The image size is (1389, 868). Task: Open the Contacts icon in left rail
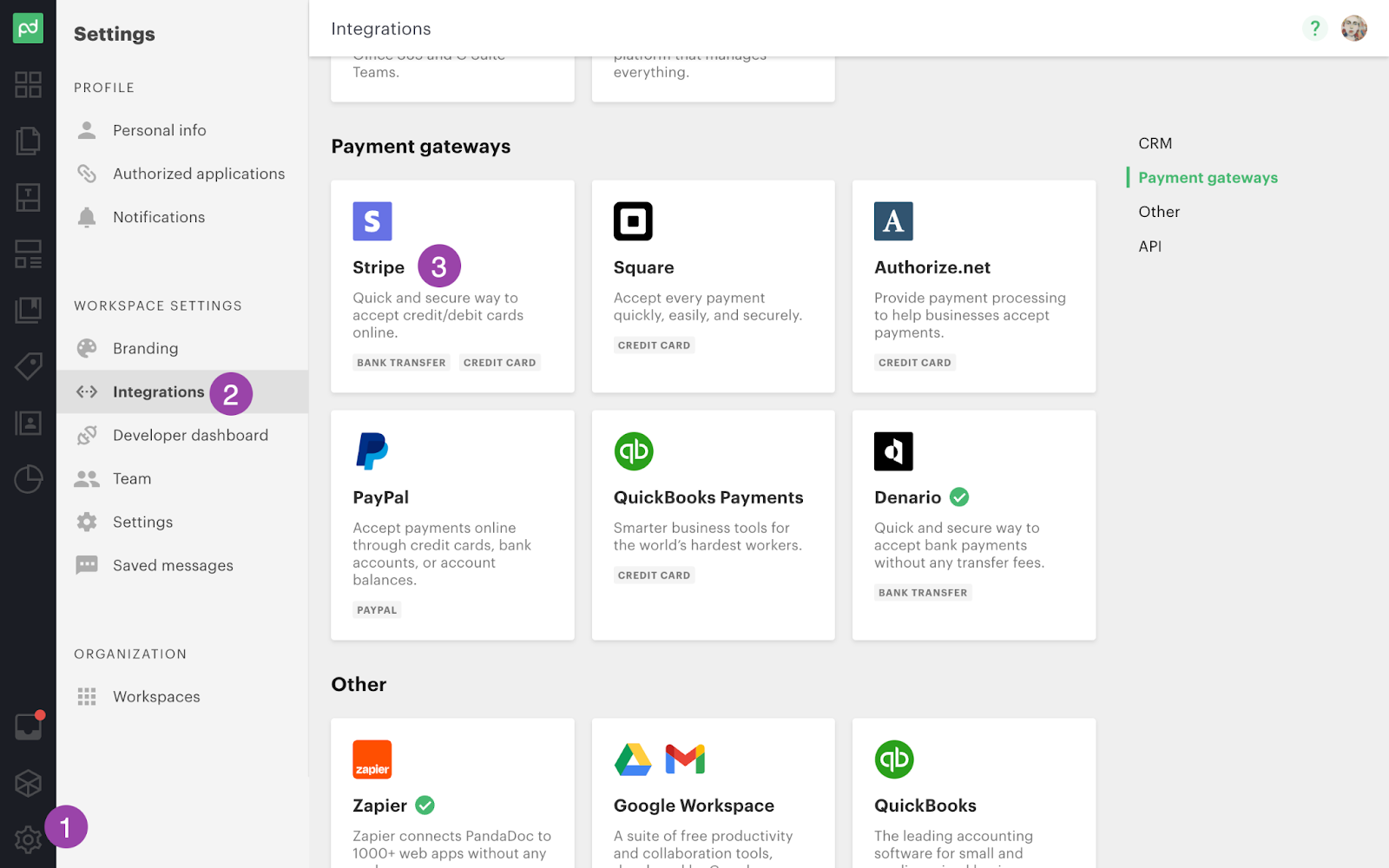pos(28,423)
